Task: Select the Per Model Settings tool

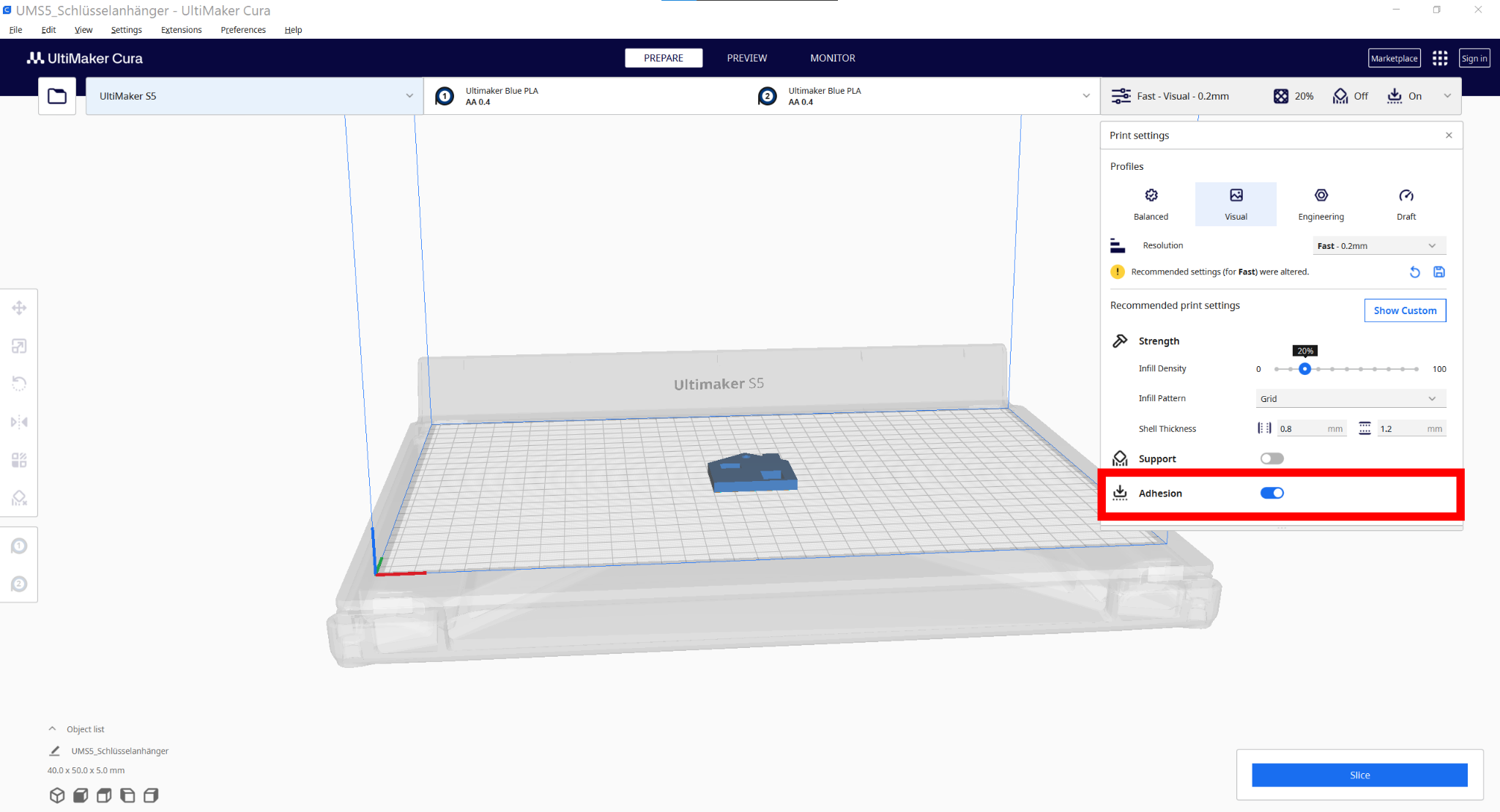Action: [19, 460]
